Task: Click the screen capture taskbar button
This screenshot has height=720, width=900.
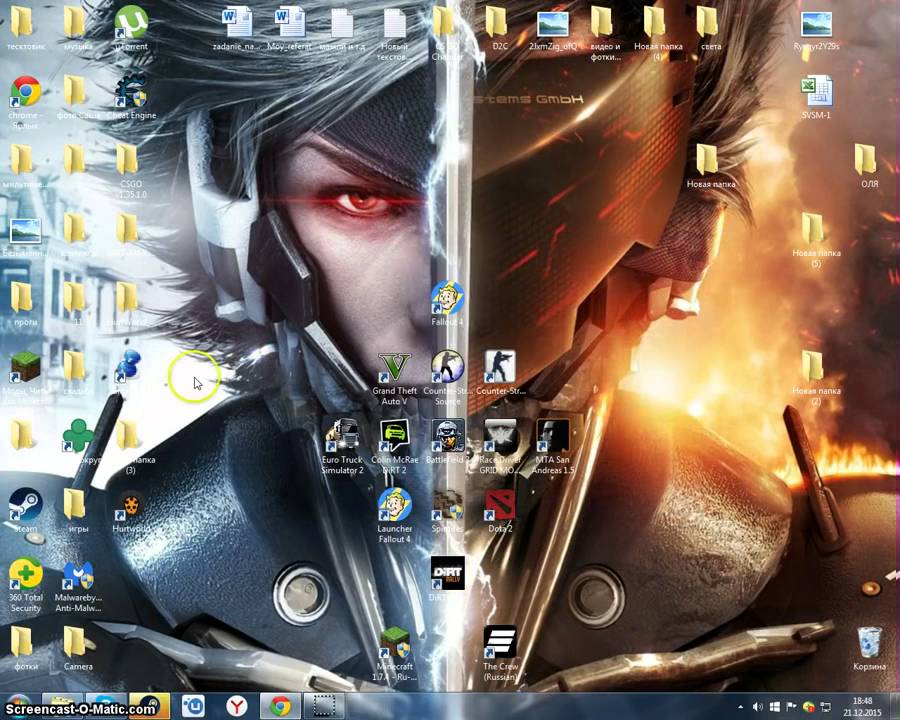Action: tap(324, 706)
